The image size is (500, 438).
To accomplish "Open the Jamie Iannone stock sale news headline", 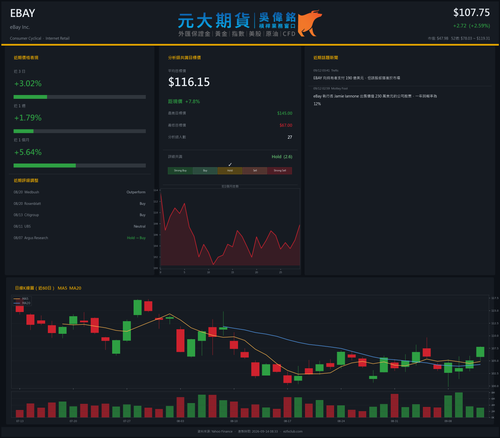I will point(375,100).
